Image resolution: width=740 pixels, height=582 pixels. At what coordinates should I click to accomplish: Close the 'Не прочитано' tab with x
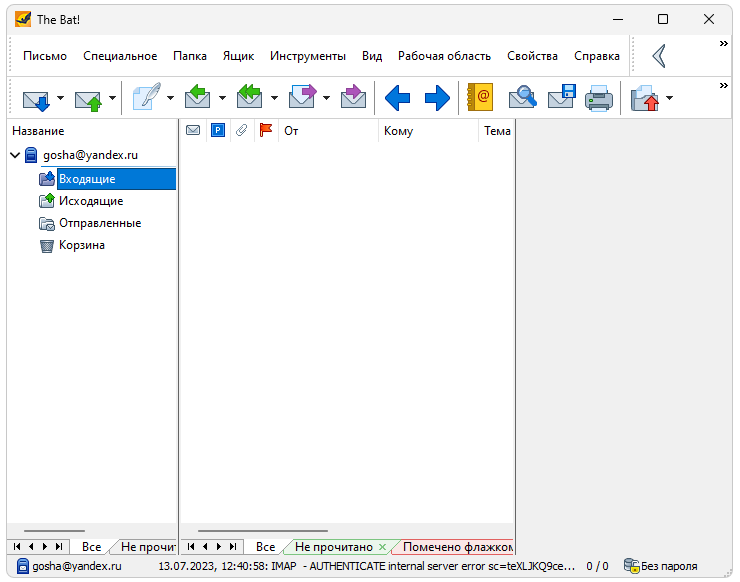click(x=382, y=547)
